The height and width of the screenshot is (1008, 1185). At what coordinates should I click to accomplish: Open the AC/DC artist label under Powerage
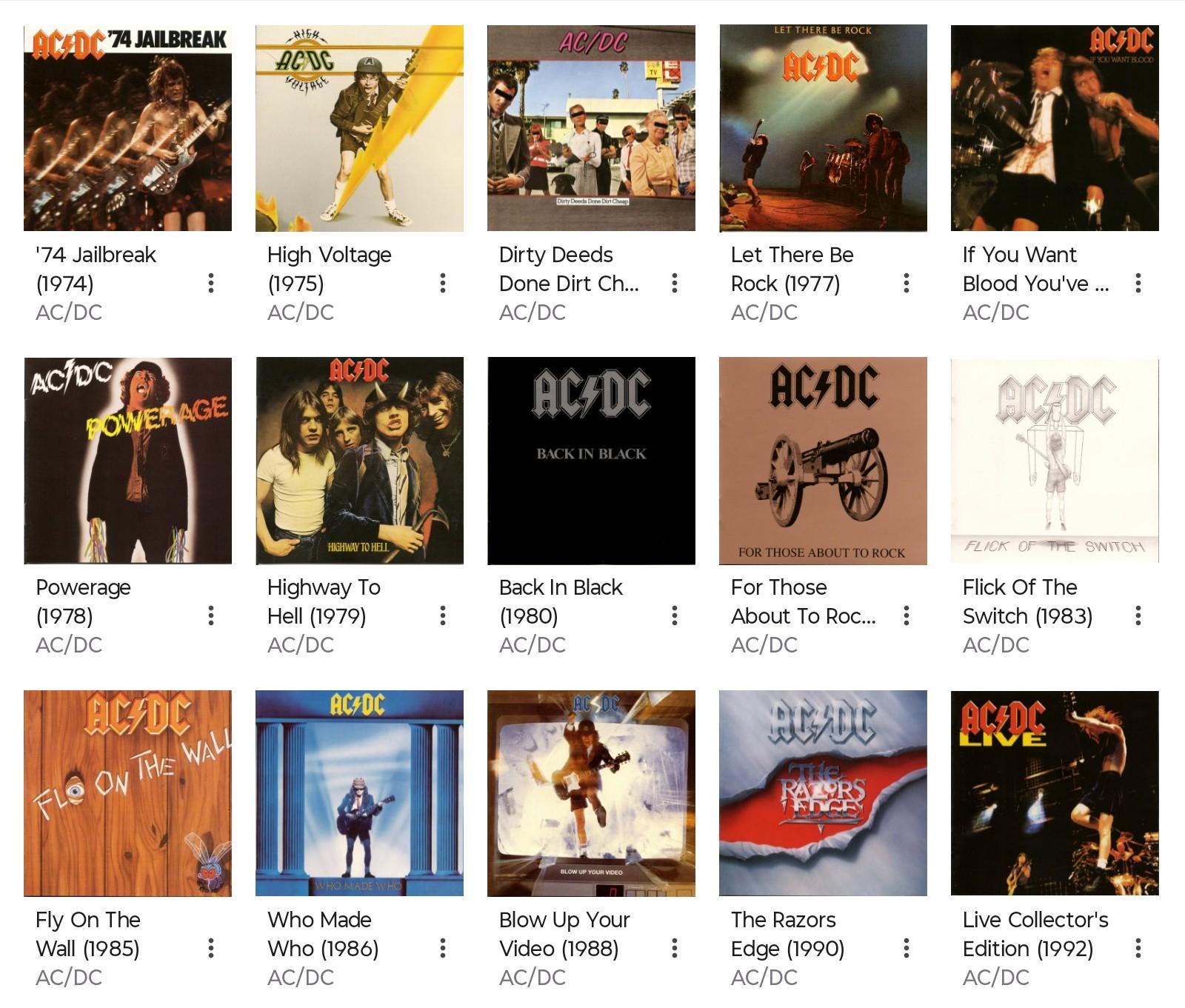69,645
